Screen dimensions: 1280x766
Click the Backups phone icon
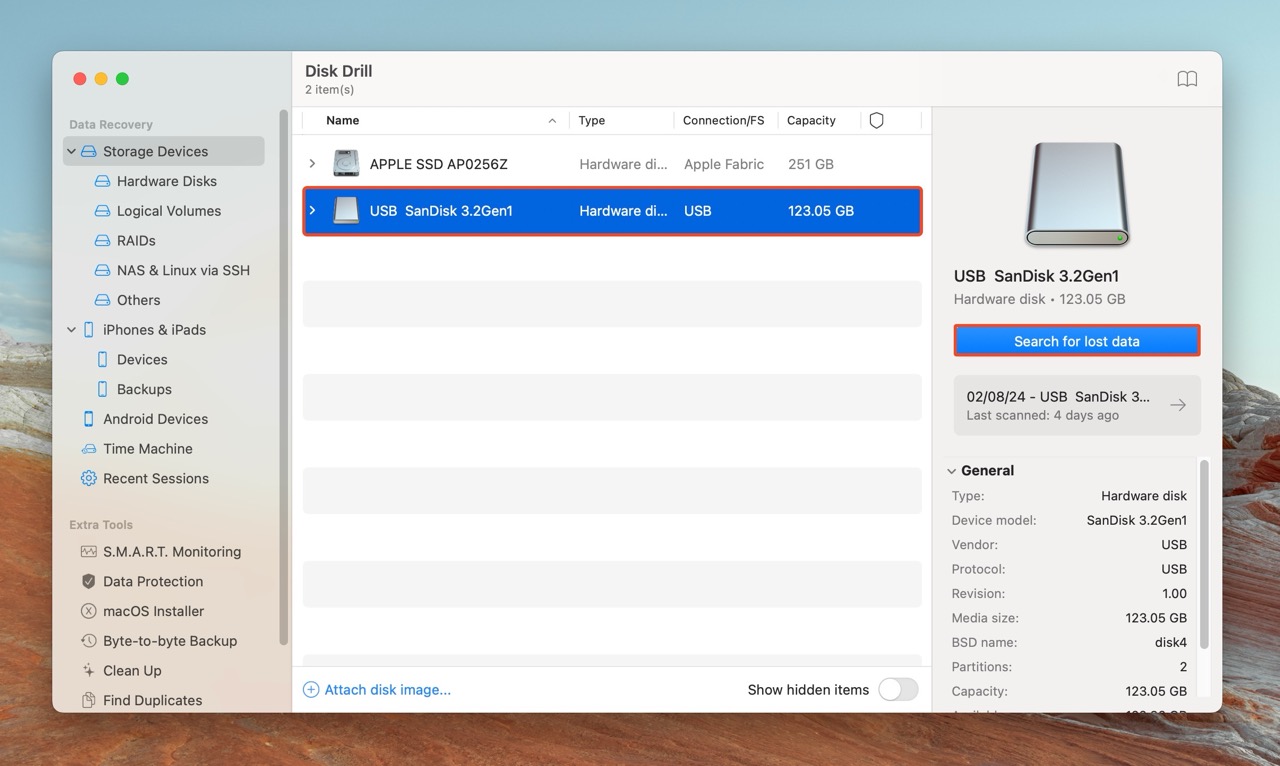(102, 389)
